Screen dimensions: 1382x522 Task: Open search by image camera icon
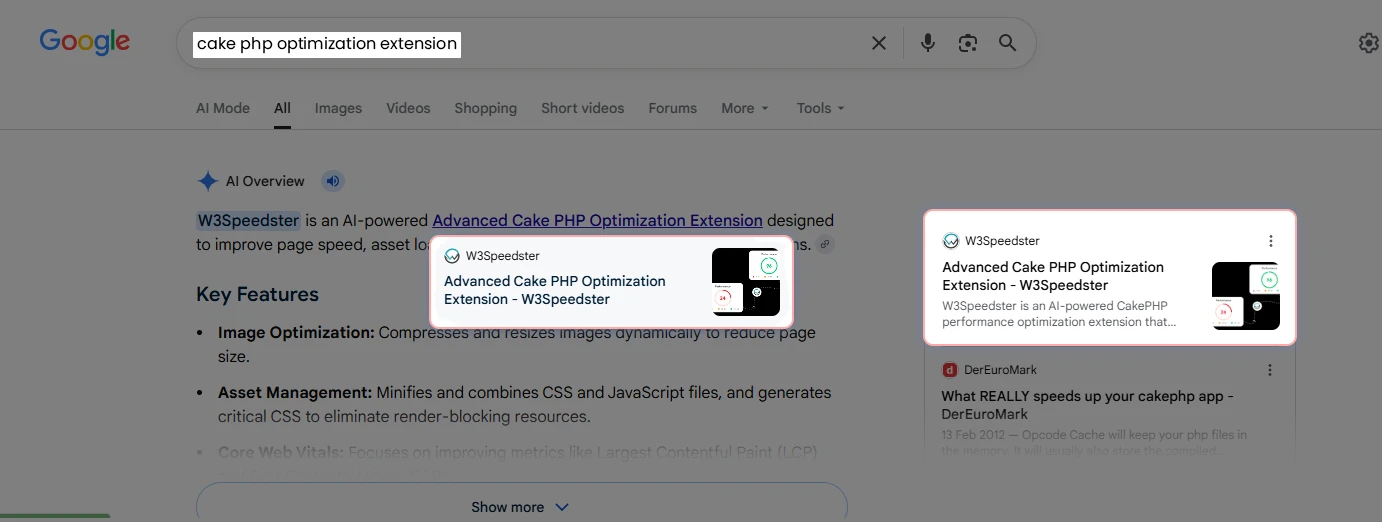[967, 43]
